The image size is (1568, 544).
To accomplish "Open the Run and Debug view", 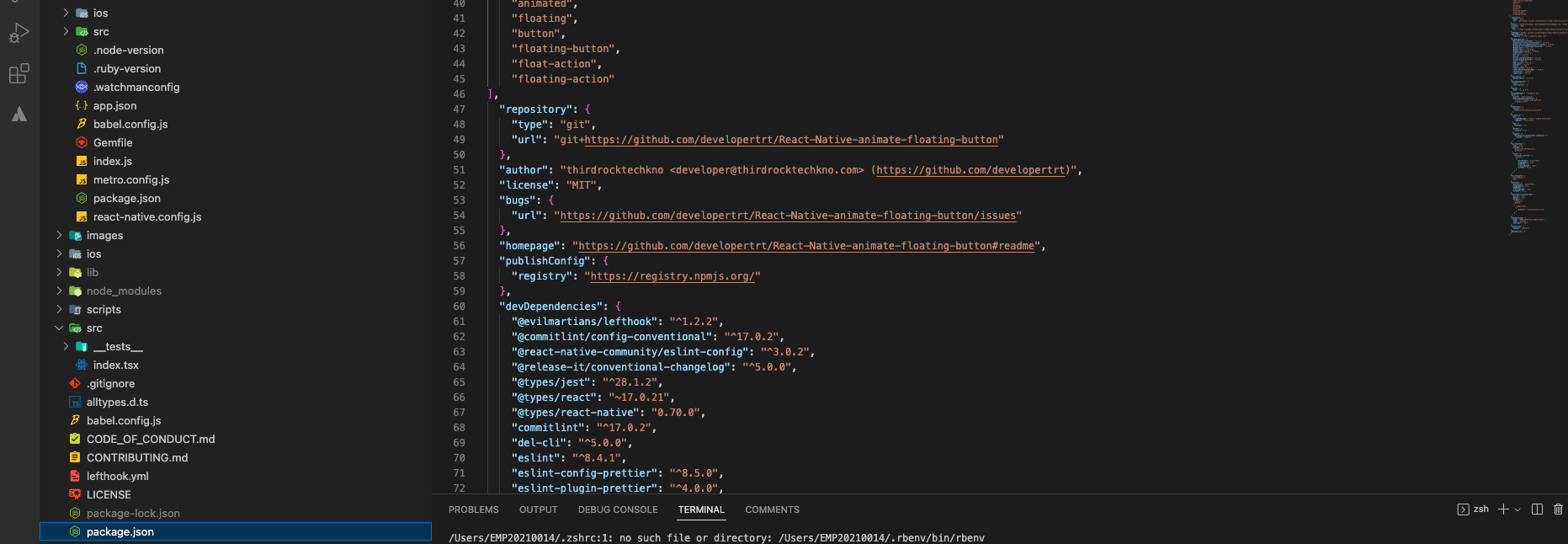I will tap(19, 33).
